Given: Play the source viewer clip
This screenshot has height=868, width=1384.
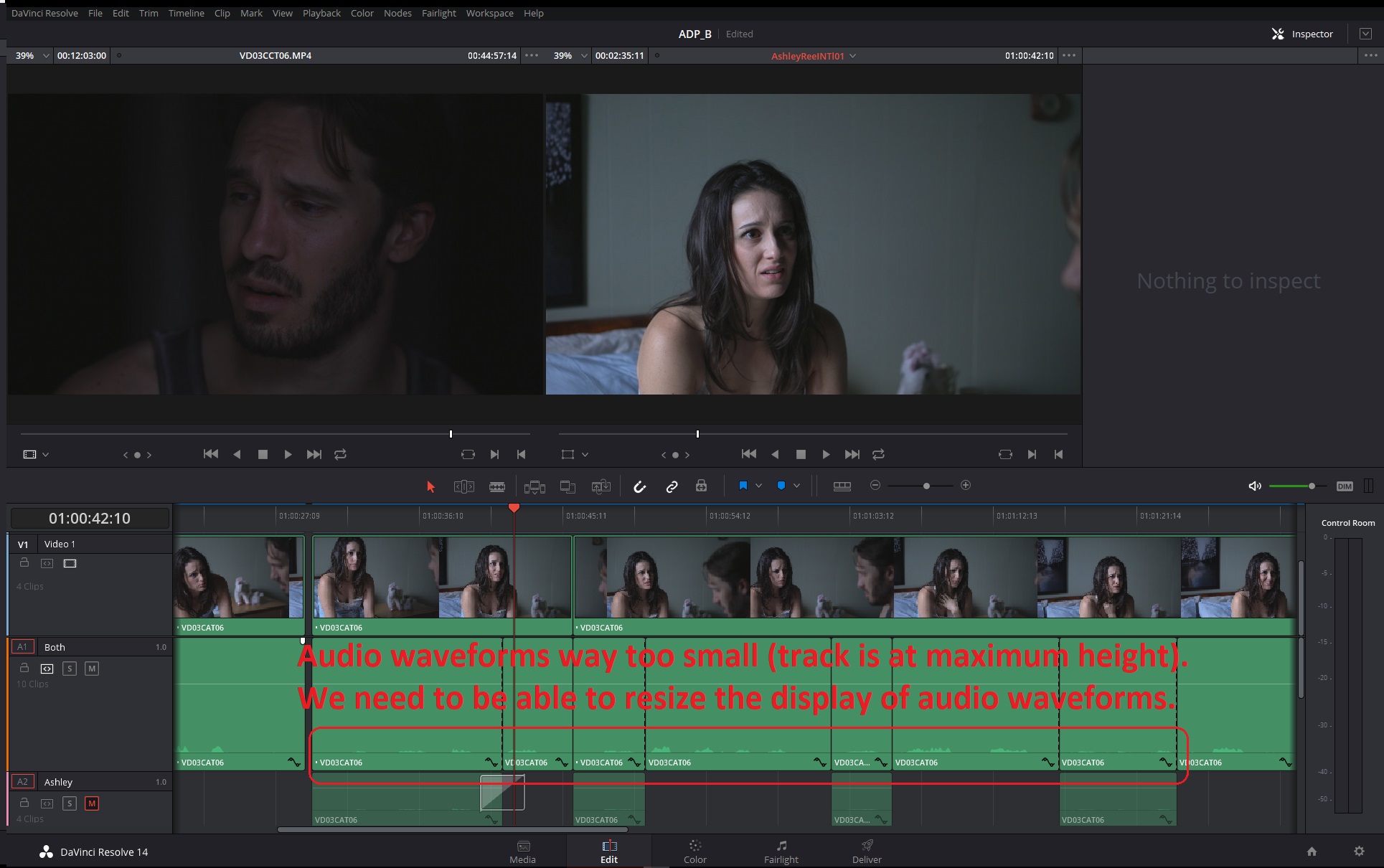Looking at the screenshot, I should pos(288,454).
